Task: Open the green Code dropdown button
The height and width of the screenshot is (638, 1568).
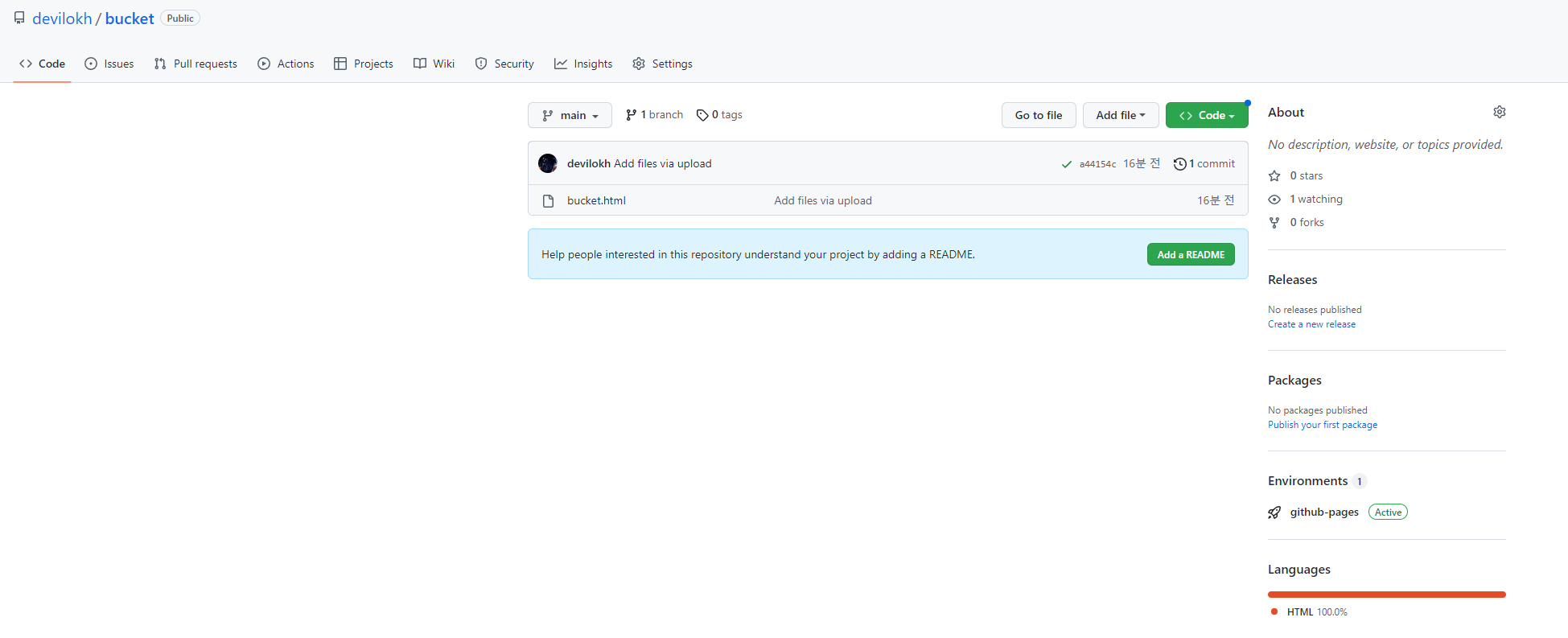Action: (1207, 115)
